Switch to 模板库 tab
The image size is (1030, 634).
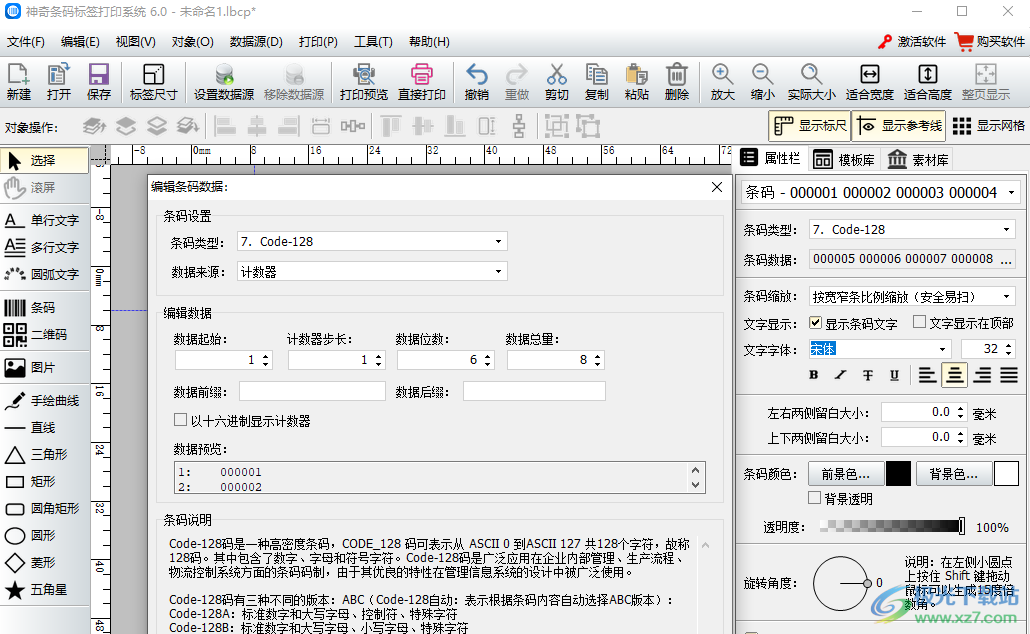coord(844,160)
